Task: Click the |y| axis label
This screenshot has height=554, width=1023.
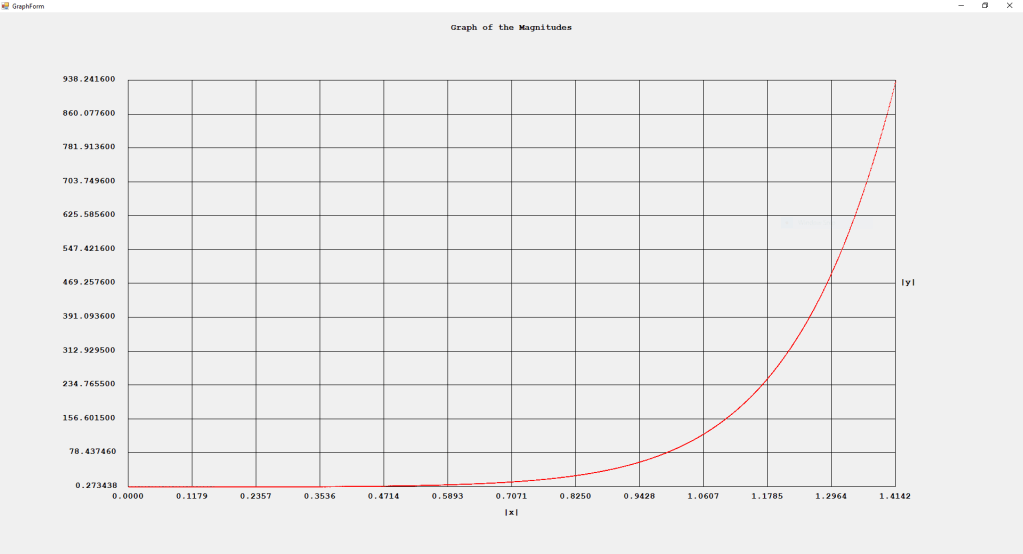Action: click(x=907, y=283)
